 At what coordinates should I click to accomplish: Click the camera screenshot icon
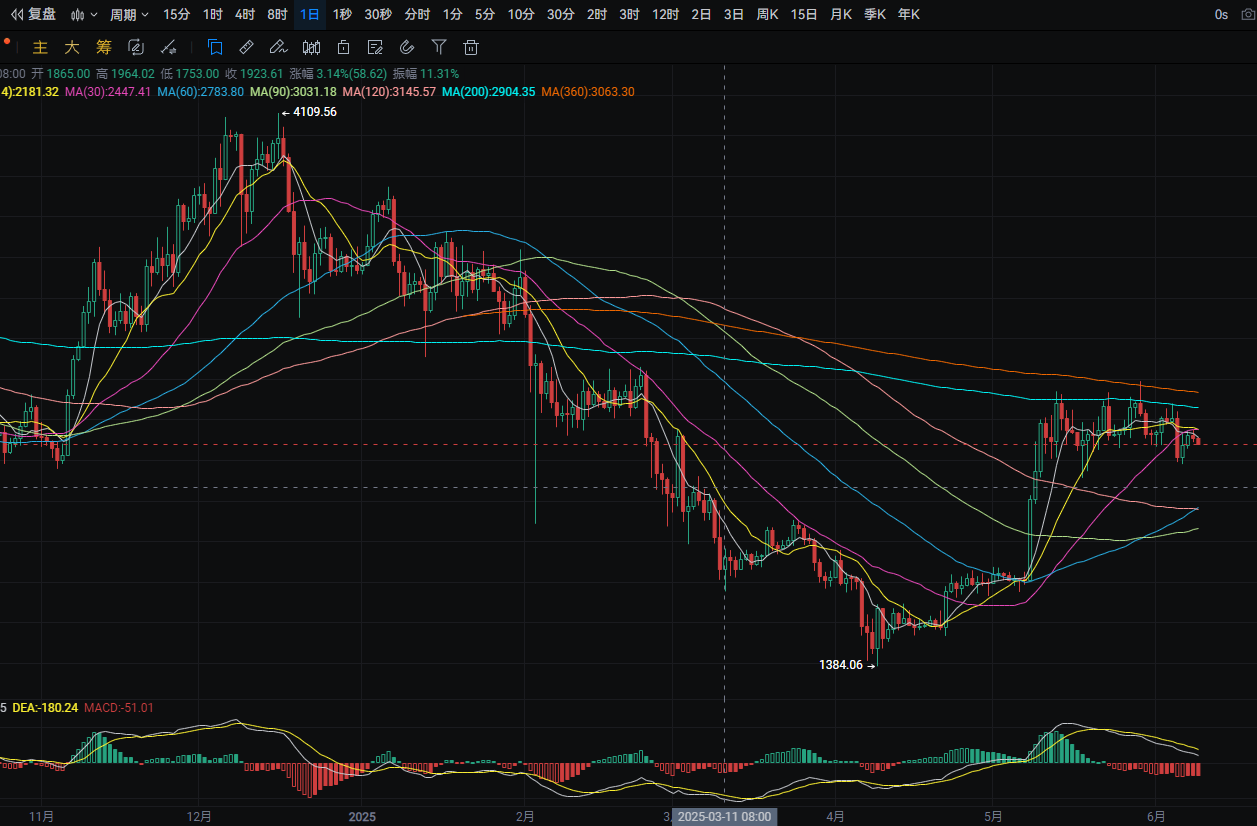click(x=1245, y=14)
